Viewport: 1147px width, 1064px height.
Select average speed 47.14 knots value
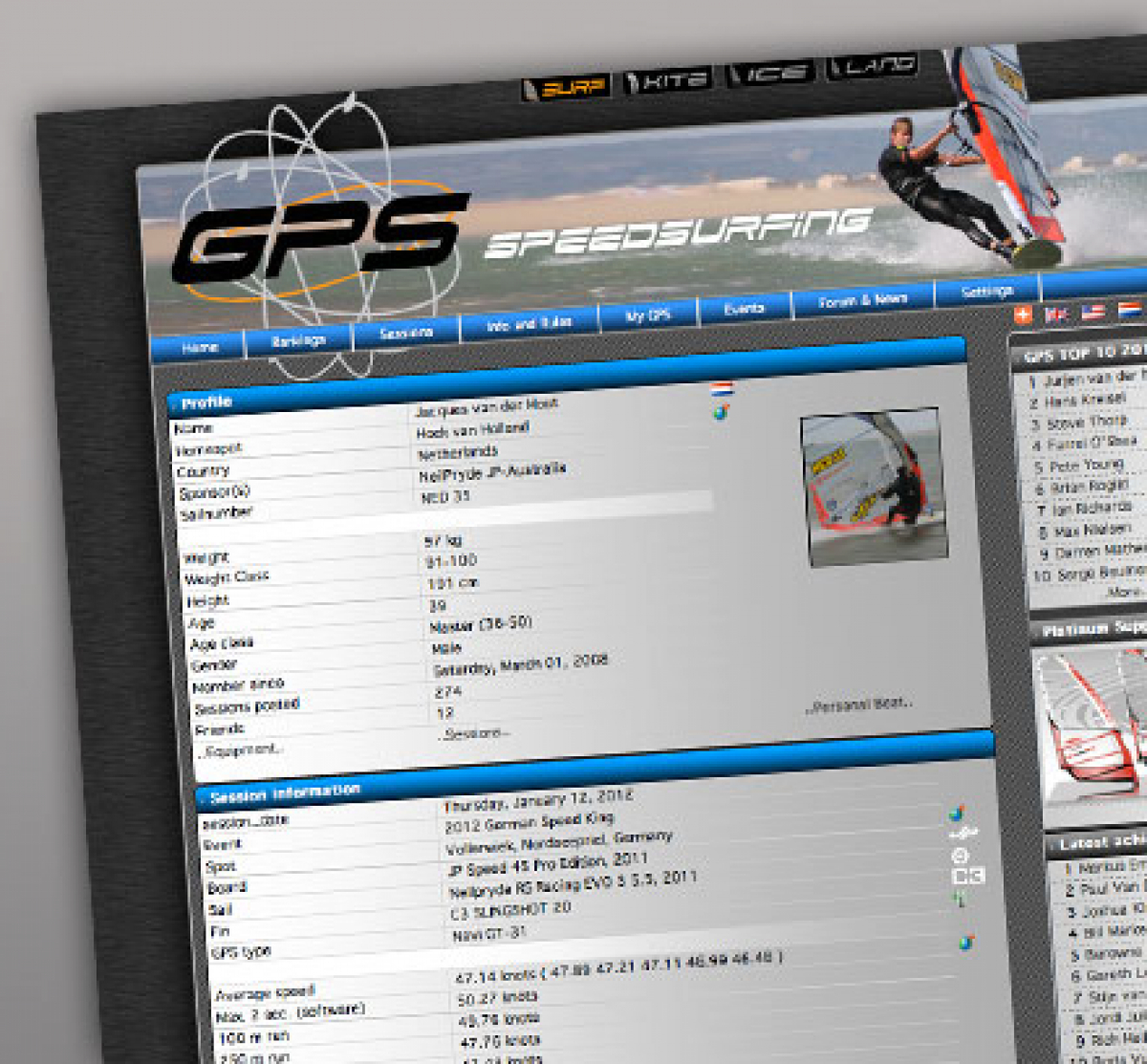click(617, 966)
